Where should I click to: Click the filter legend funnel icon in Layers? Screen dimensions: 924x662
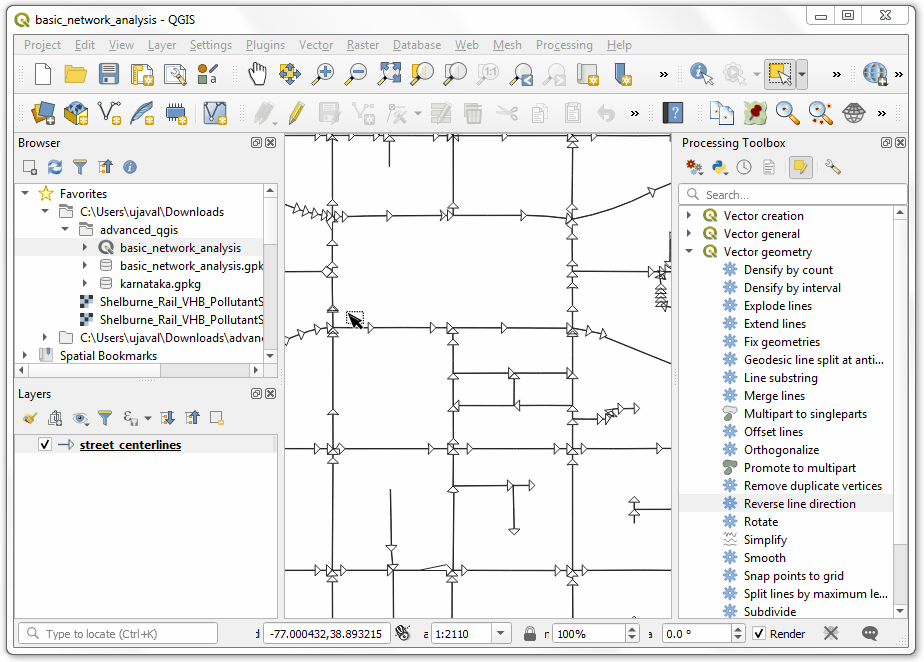point(105,419)
